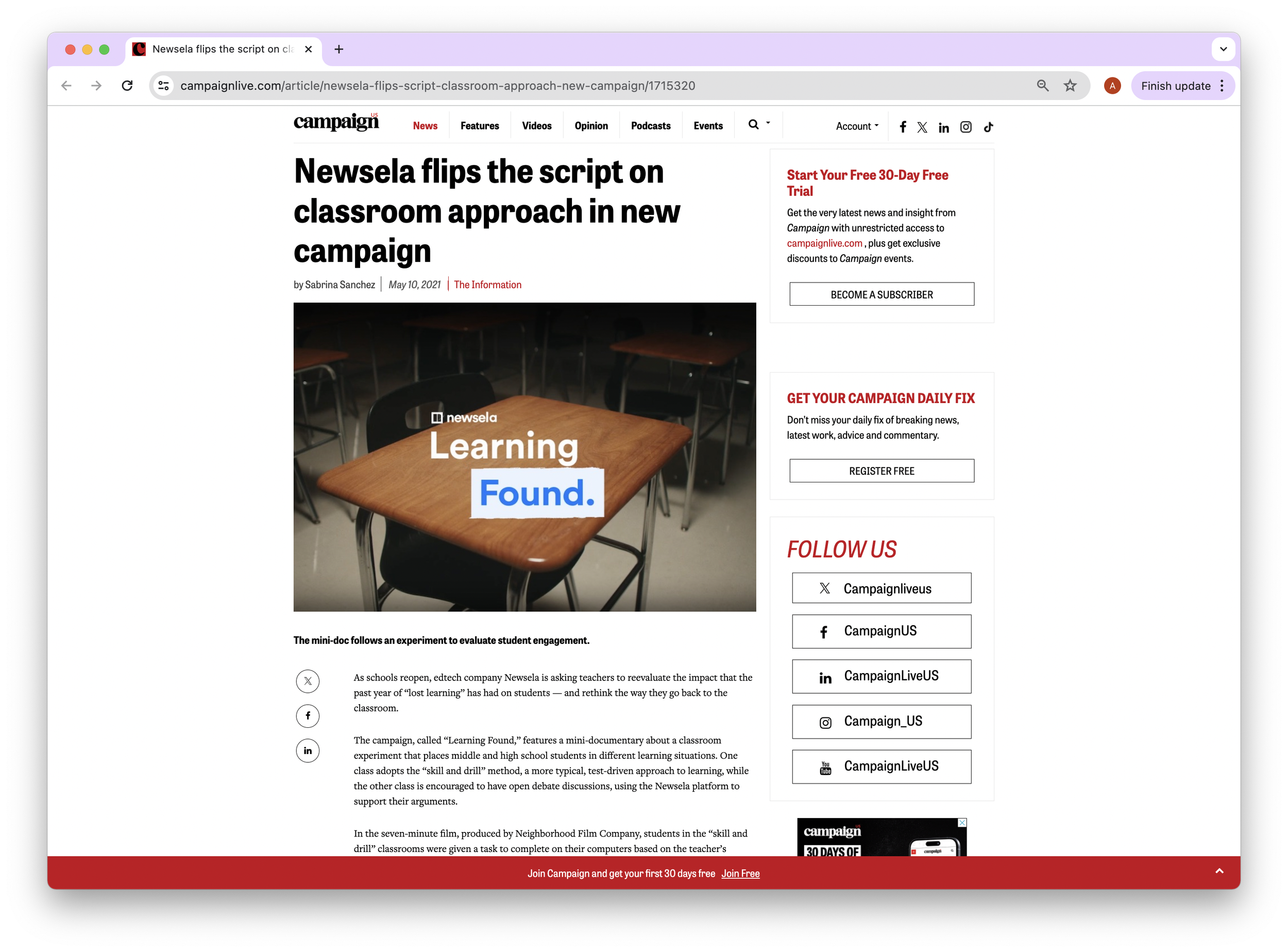This screenshot has width=1288, height=952.
Task: Open Campaign X profile from header
Action: [922, 127]
